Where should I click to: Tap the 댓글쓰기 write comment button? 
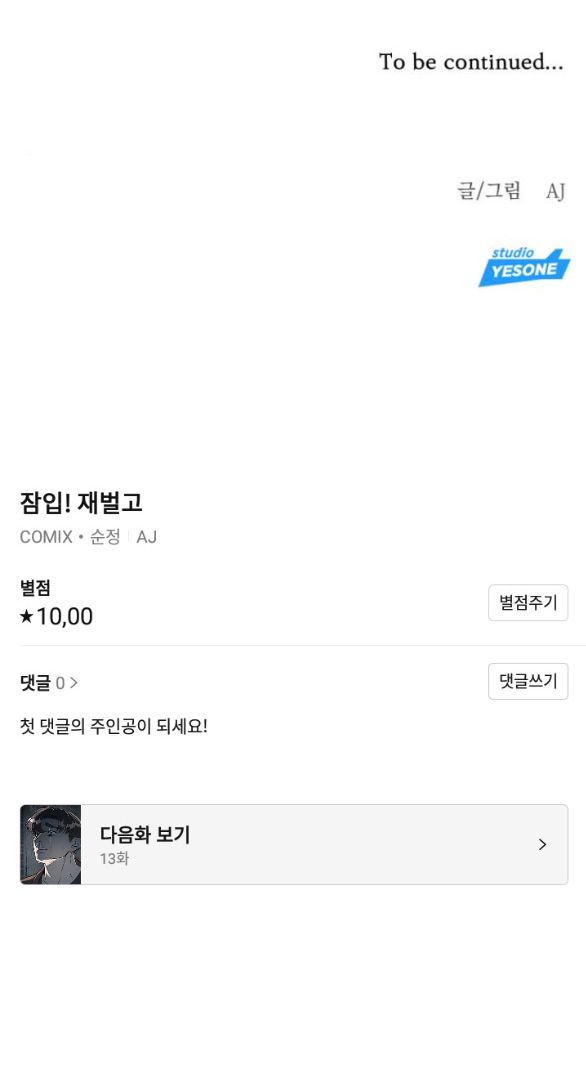528,682
